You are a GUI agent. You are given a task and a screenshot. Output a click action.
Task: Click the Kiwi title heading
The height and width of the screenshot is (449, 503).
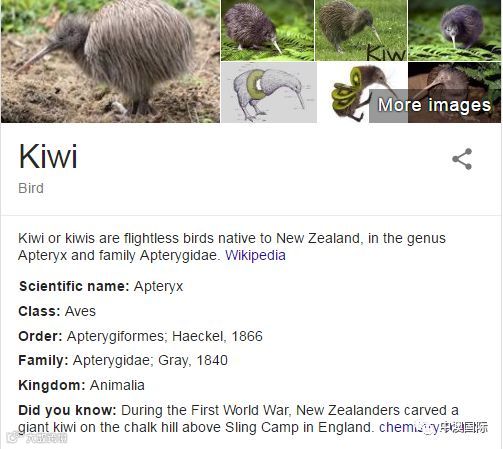point(48,156)
